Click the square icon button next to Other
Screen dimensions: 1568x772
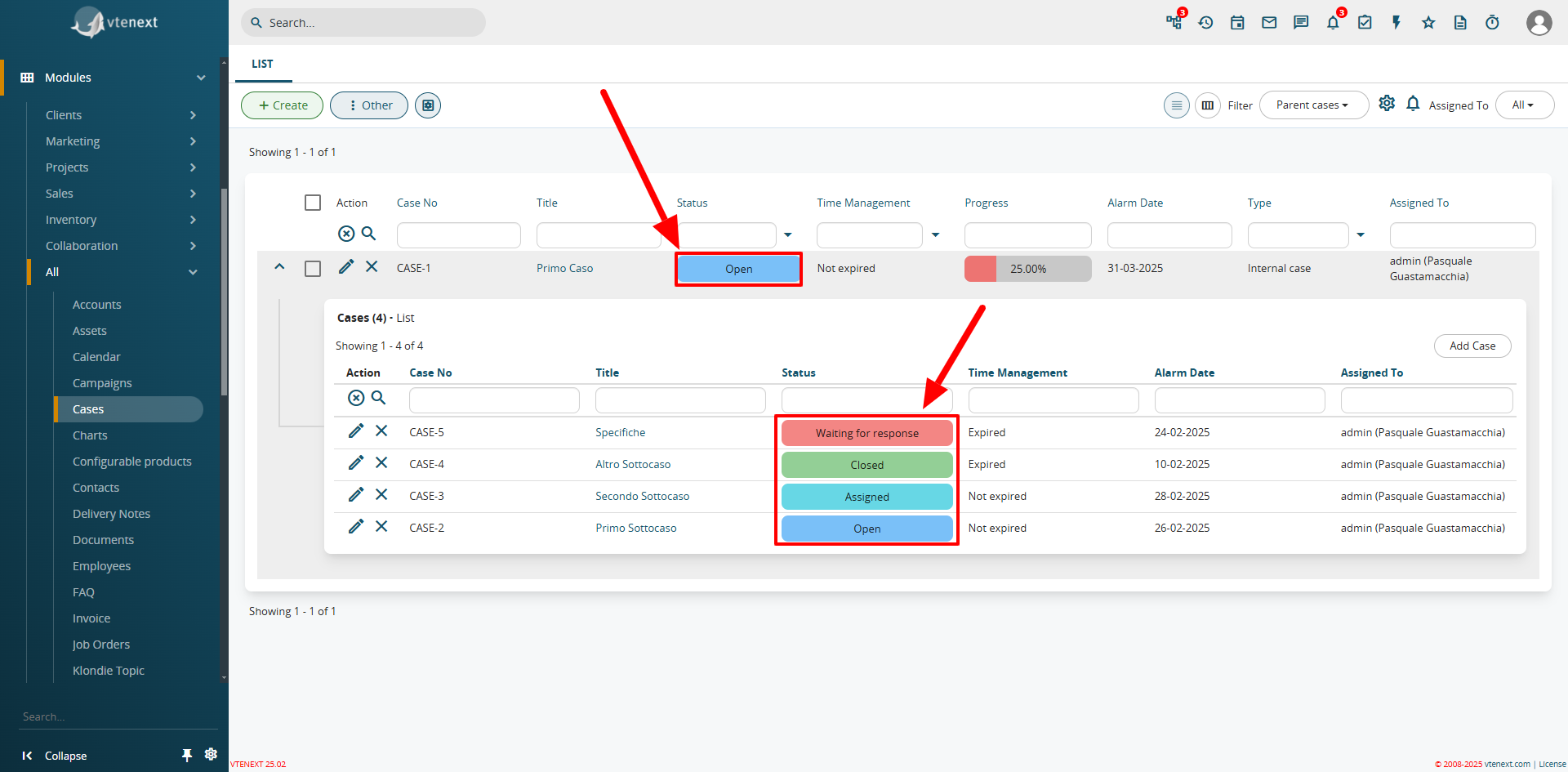click(x=428, y=105)
